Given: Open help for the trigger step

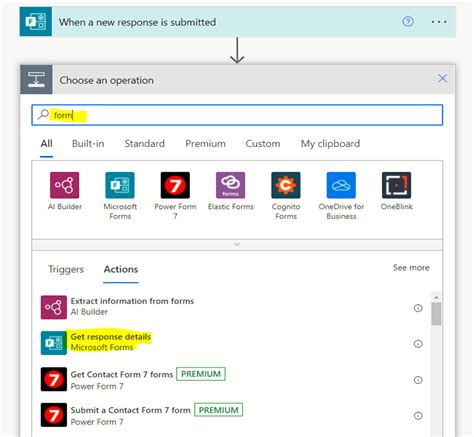Looking at the screenshot, I should tap(408, 22).
